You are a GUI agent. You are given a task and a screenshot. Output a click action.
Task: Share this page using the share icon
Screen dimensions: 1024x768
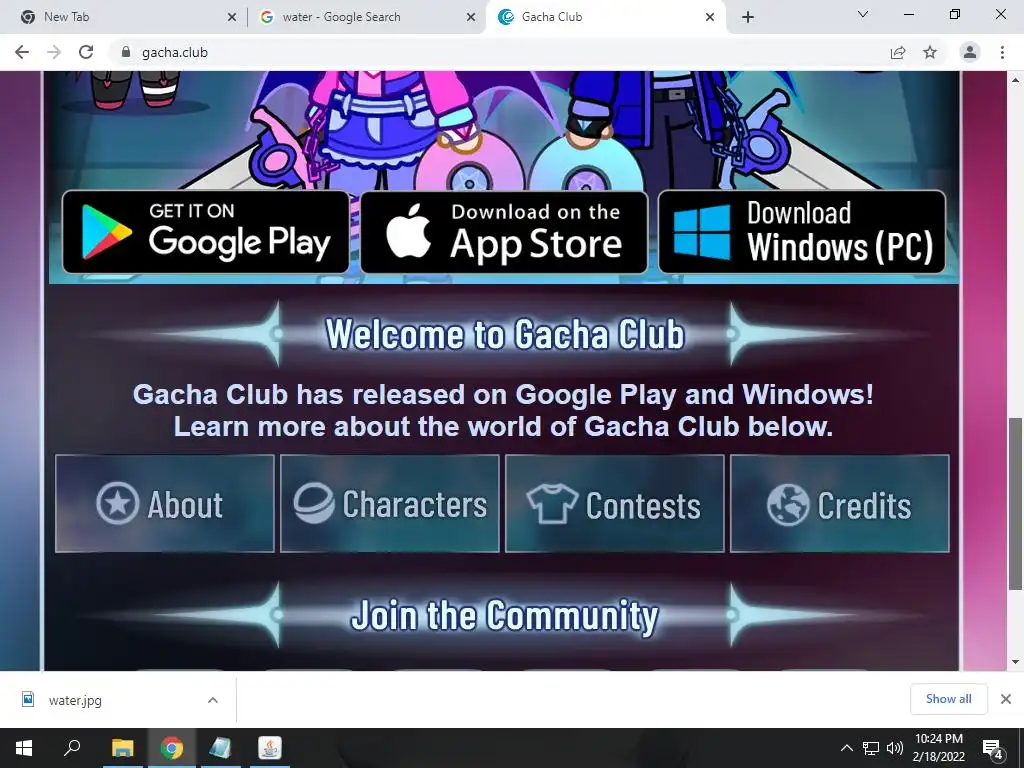(898, 52)
